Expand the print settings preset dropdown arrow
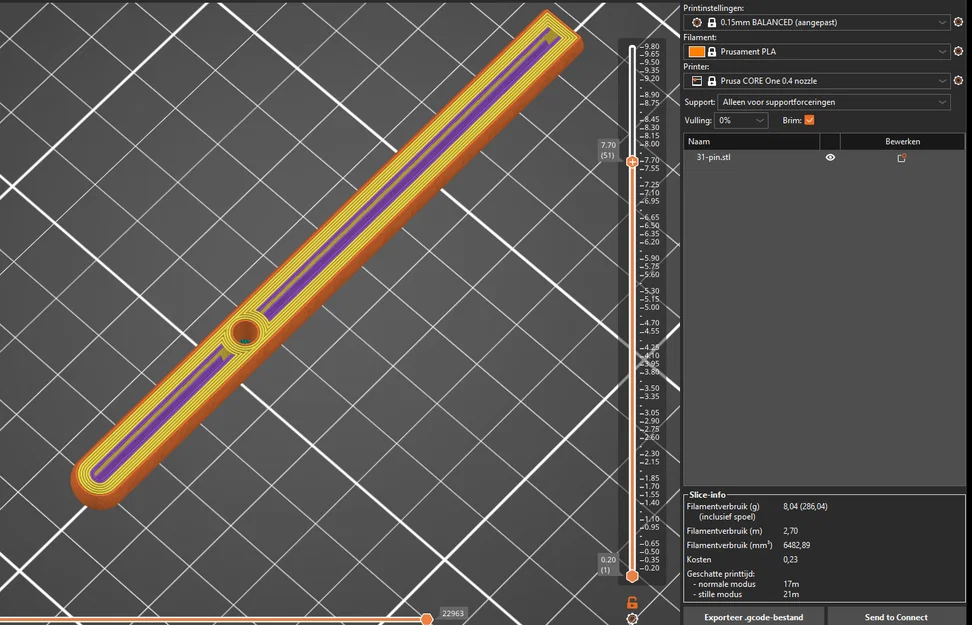 coord(942,22)
